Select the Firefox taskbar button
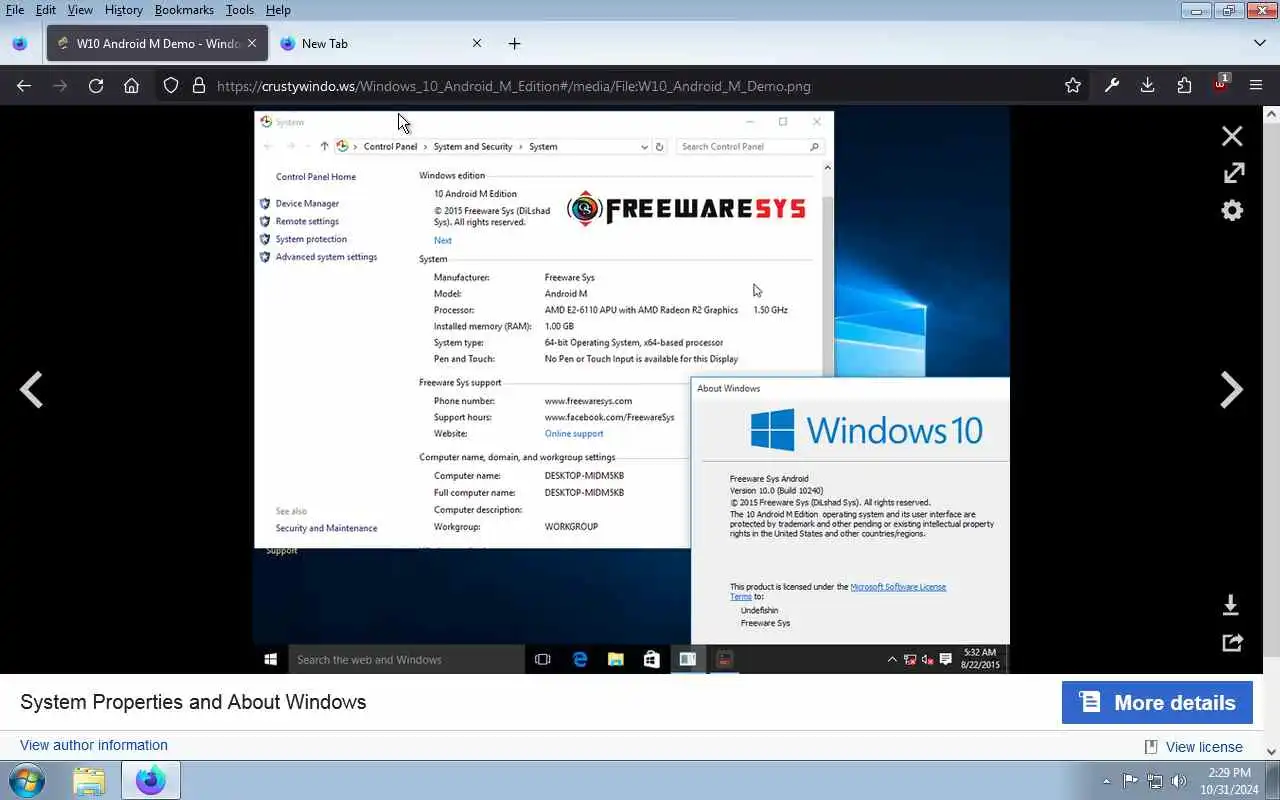This screenshot has height=800, width=1280. (x=151, y=780)
